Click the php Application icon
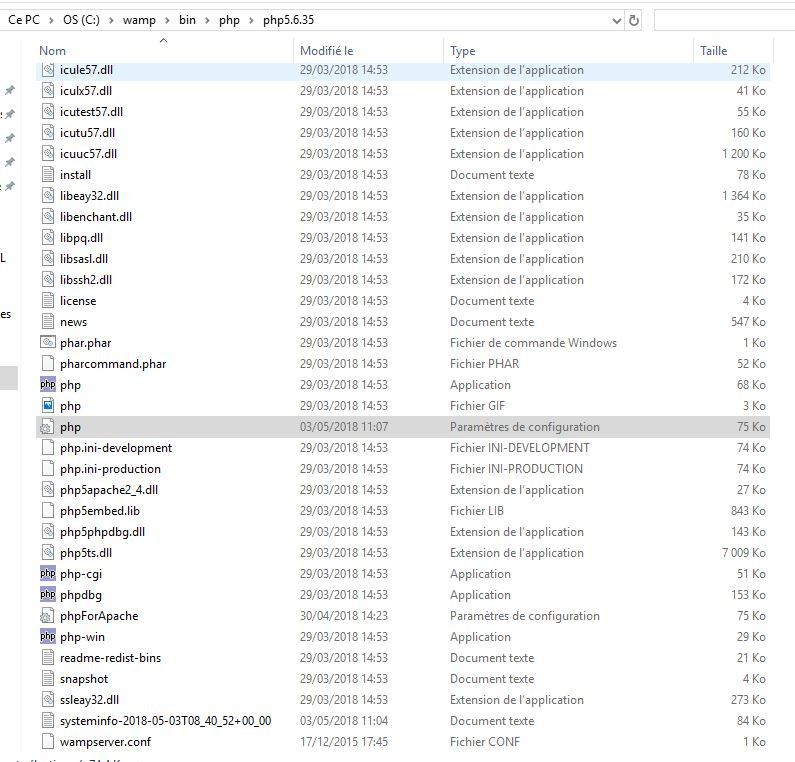Image resolution: width=795 pixels, height=762 pixels. 48,385
